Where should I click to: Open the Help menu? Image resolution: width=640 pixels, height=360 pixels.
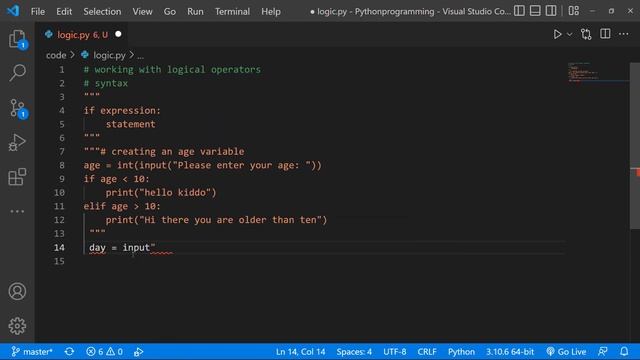point(271,11)
